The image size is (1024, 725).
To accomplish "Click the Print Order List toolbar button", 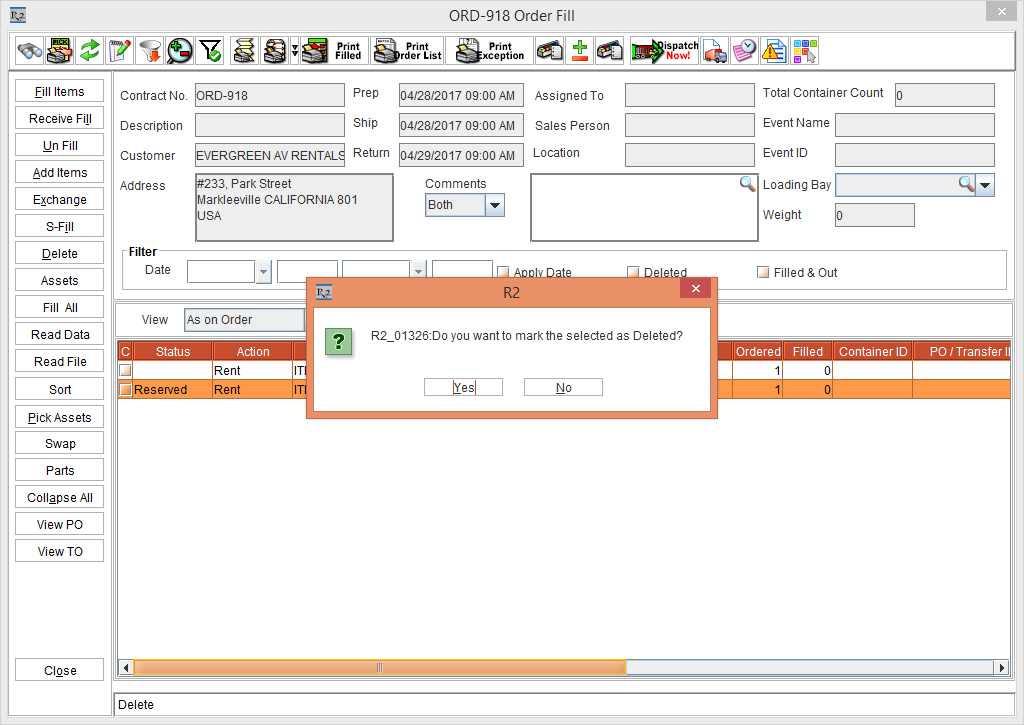I will tap(407, 50).
